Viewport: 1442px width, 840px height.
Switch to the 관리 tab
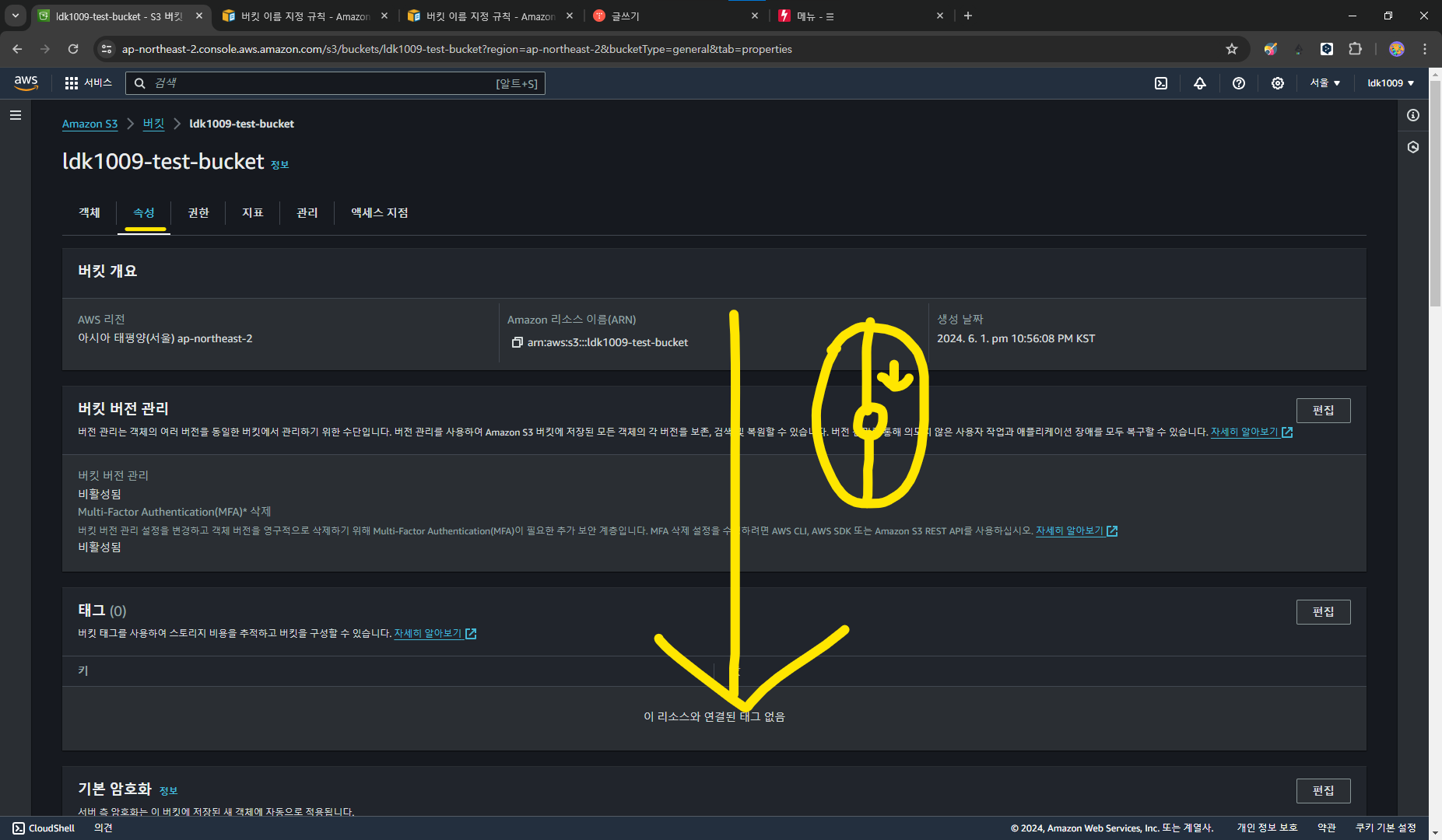[x=307, y=213]
